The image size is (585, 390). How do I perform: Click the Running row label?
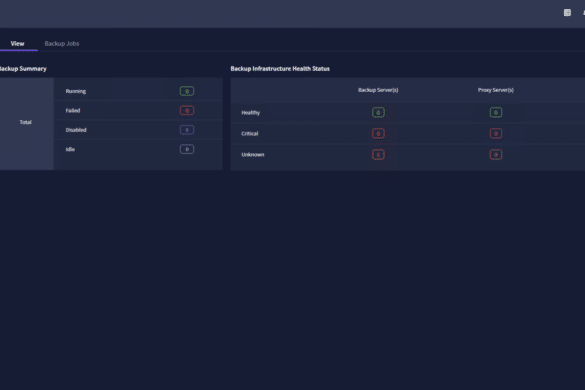[x=76, y=91]
